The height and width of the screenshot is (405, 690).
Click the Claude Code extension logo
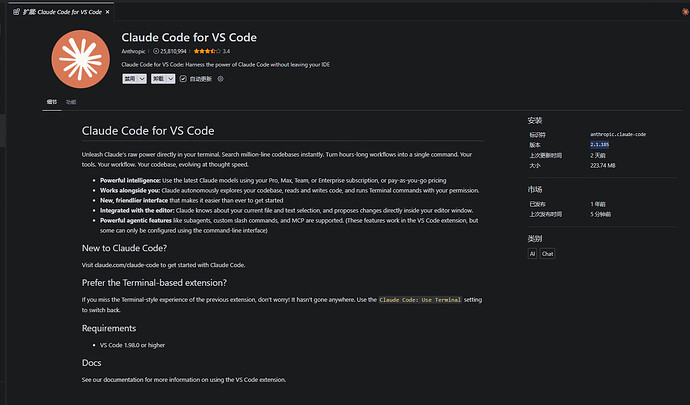click(x=81, y=59)
